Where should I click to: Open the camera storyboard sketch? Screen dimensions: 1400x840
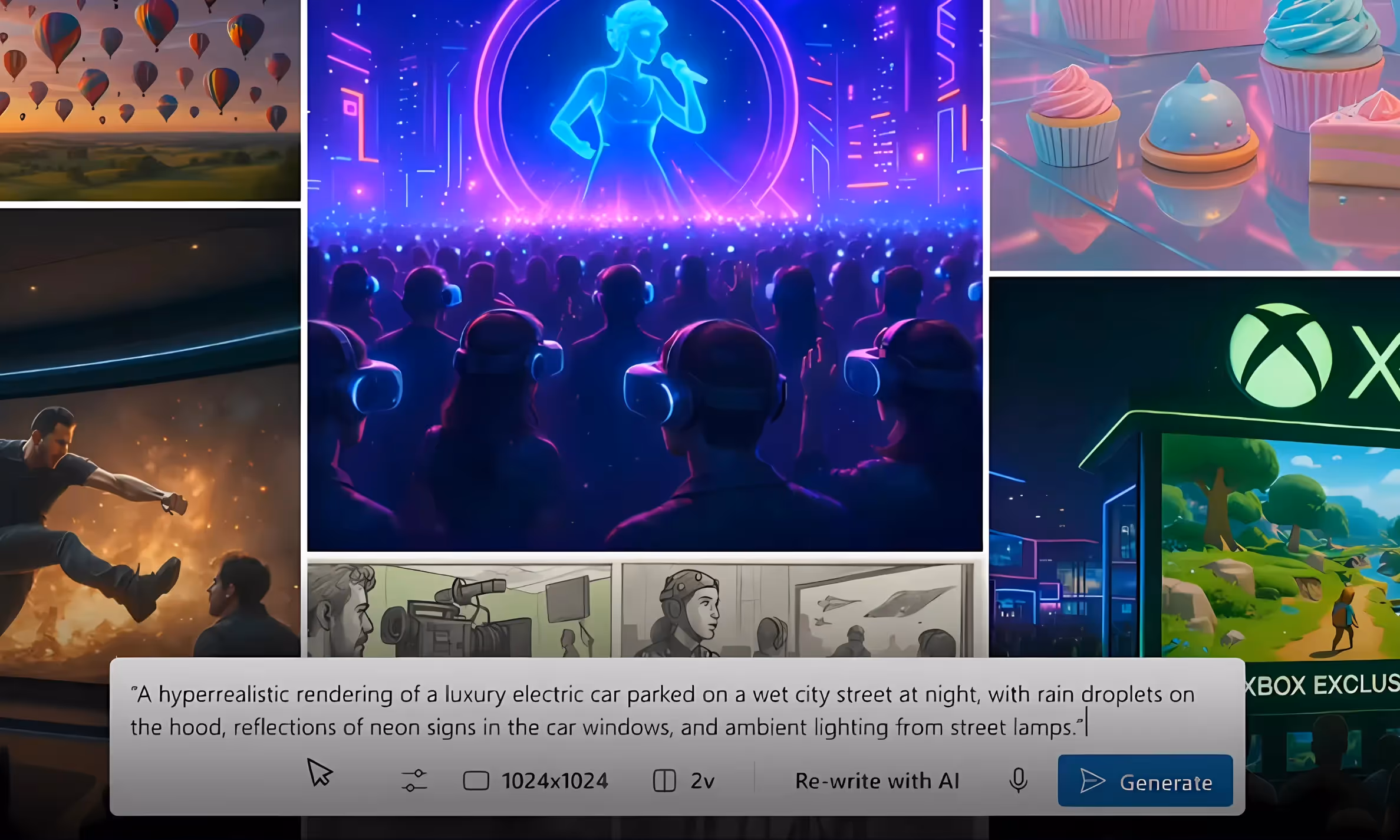[x=459, y=611]
